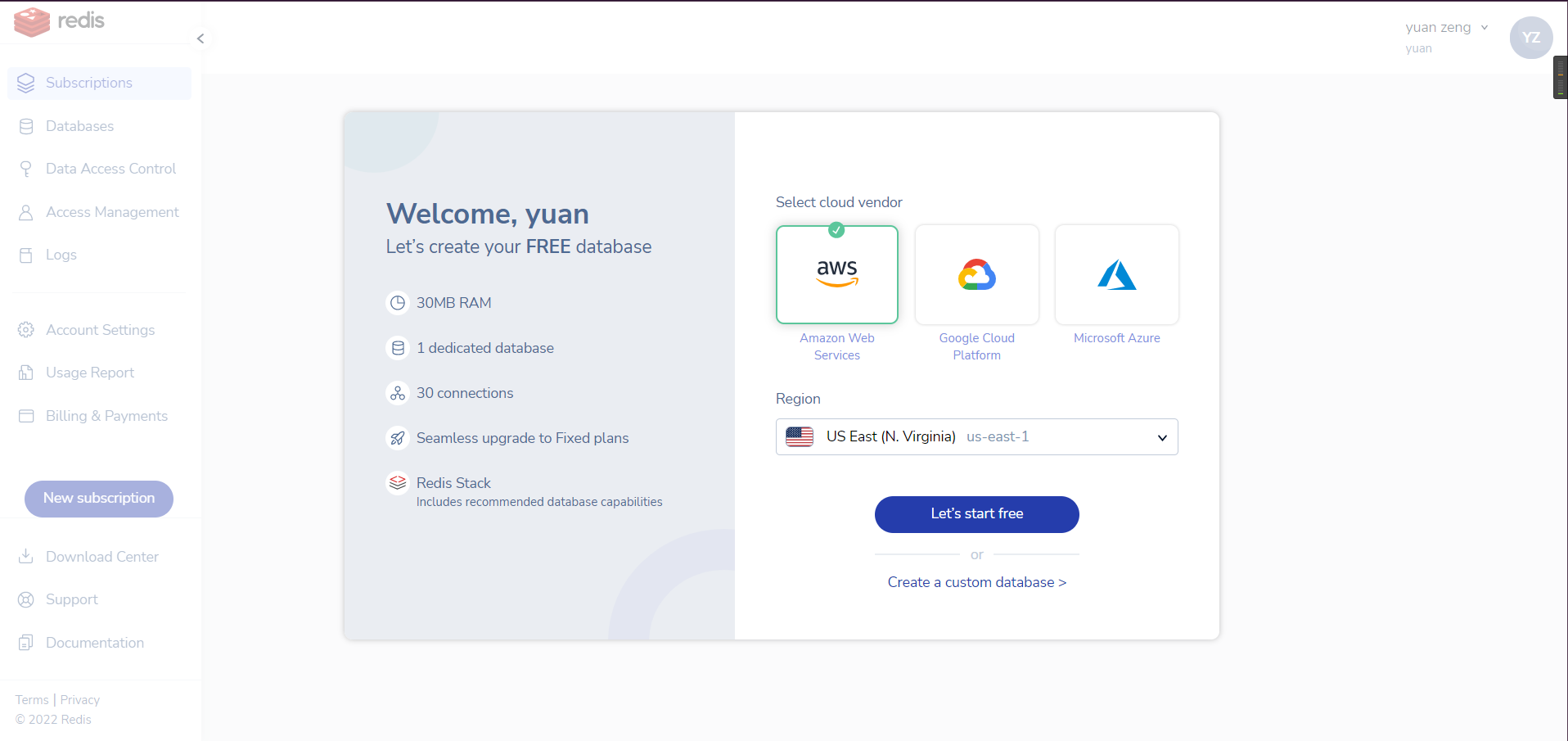The width and height of the screenshot is (1568, 741).
Task: Choose Google Cloud Platform as vendor
Action: point(976,275)
